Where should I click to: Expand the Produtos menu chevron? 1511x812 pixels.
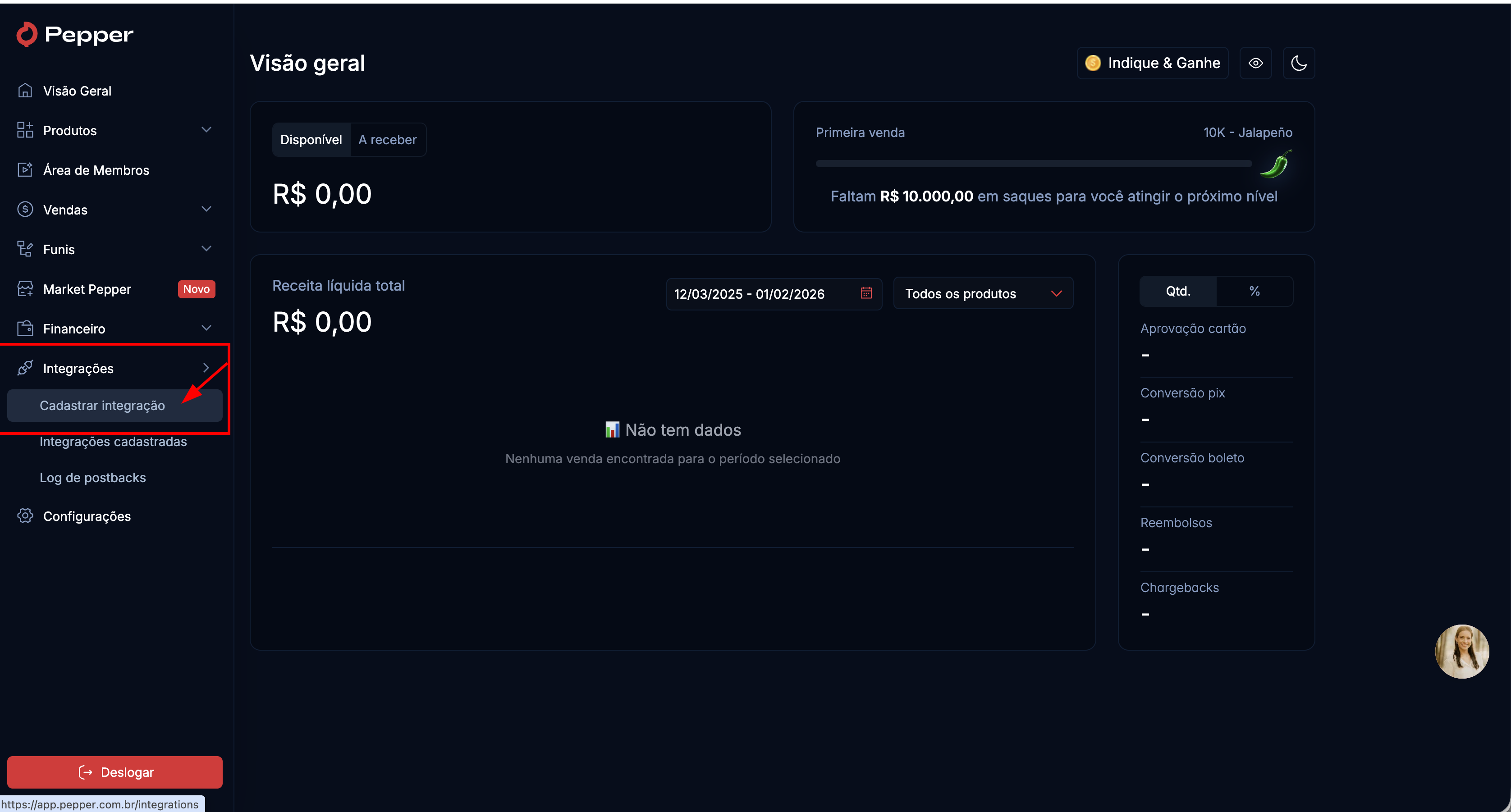206,130
